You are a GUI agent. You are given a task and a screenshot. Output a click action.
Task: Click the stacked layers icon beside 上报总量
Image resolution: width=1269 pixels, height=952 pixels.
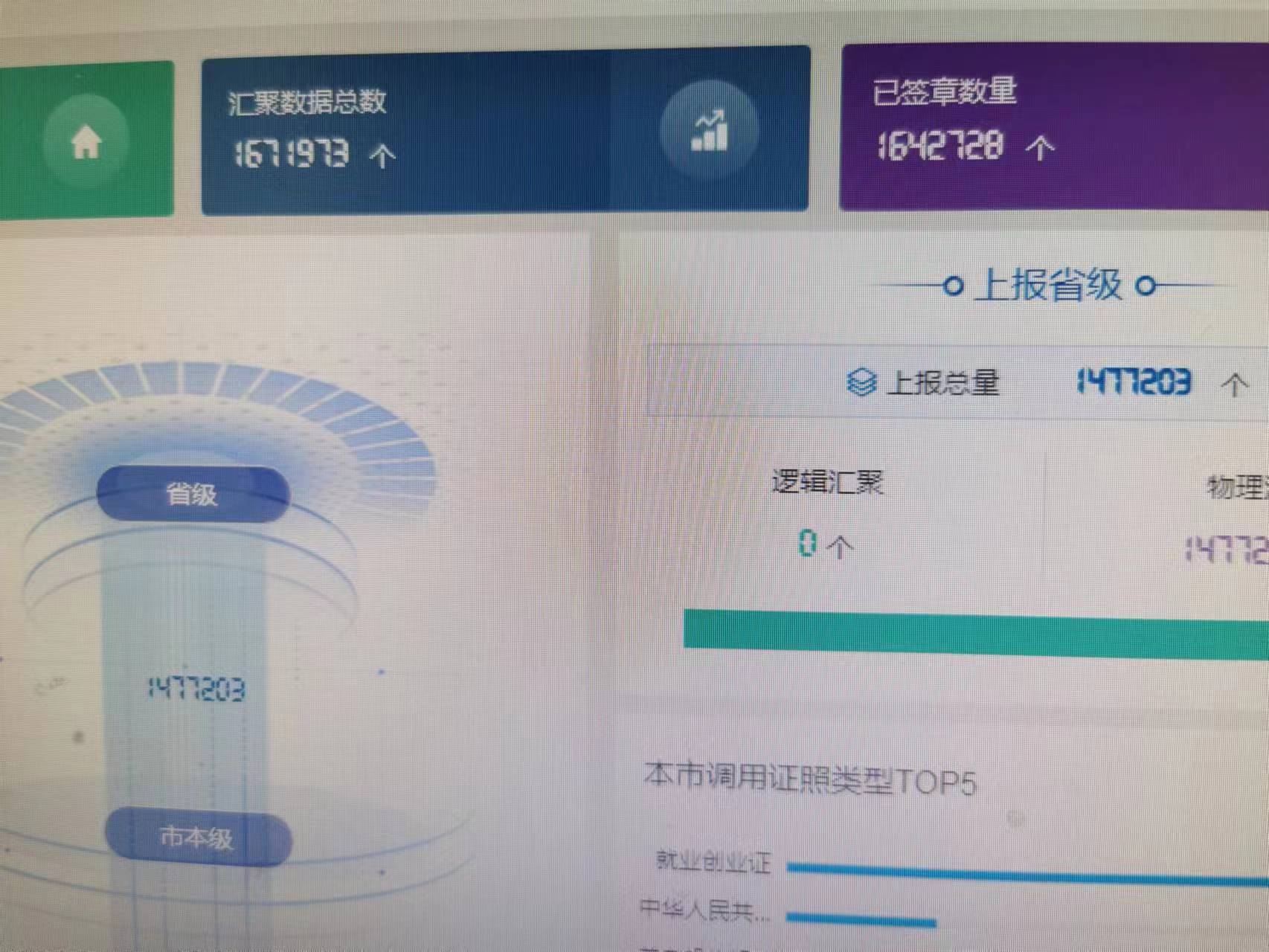(x=861, y=382)
